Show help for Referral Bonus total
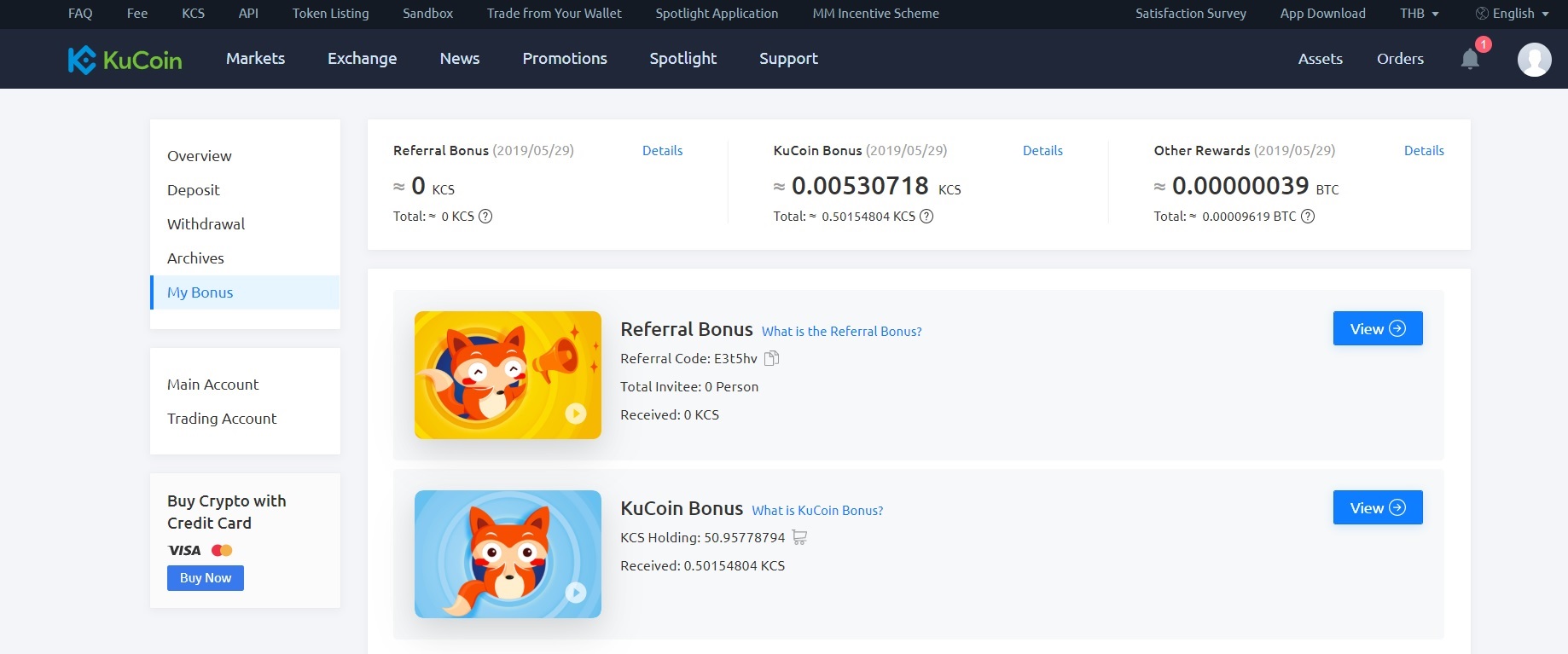The height and width of the screenshot is (654, 1568). coord(485,217)
